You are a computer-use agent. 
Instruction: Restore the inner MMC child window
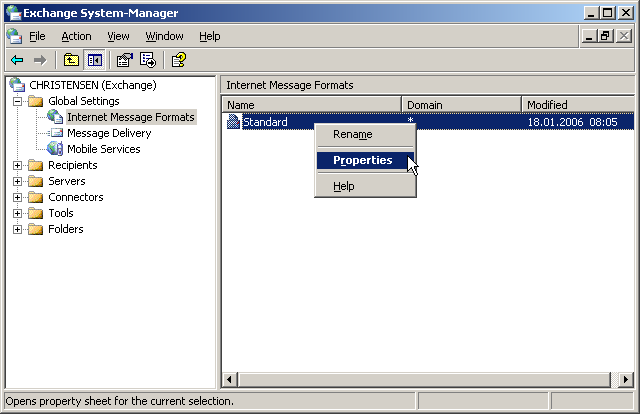pos(606,36)
